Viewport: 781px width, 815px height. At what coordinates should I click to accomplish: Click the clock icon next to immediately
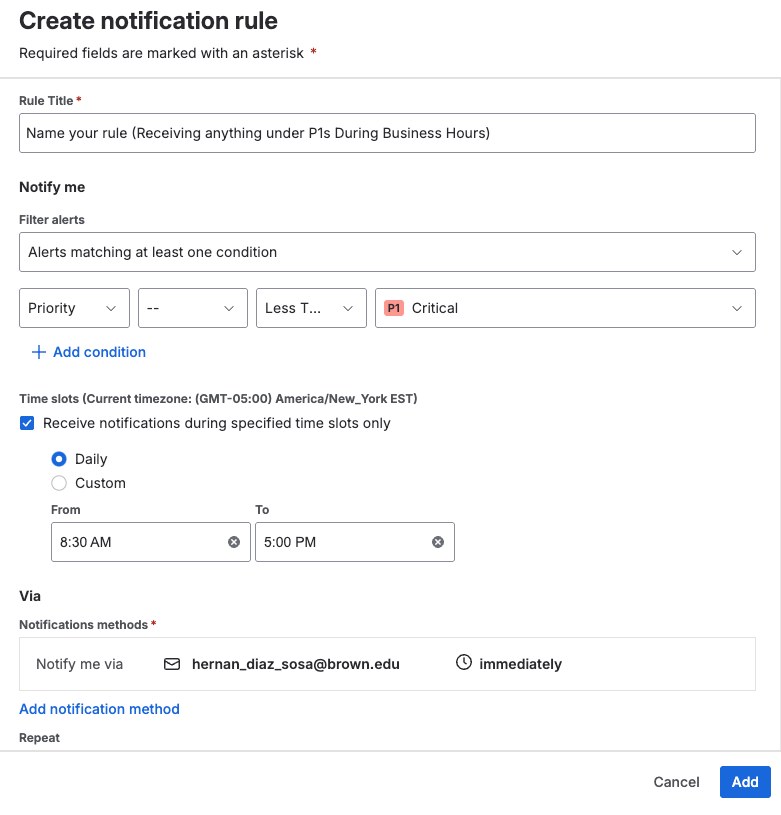point(463,663)
